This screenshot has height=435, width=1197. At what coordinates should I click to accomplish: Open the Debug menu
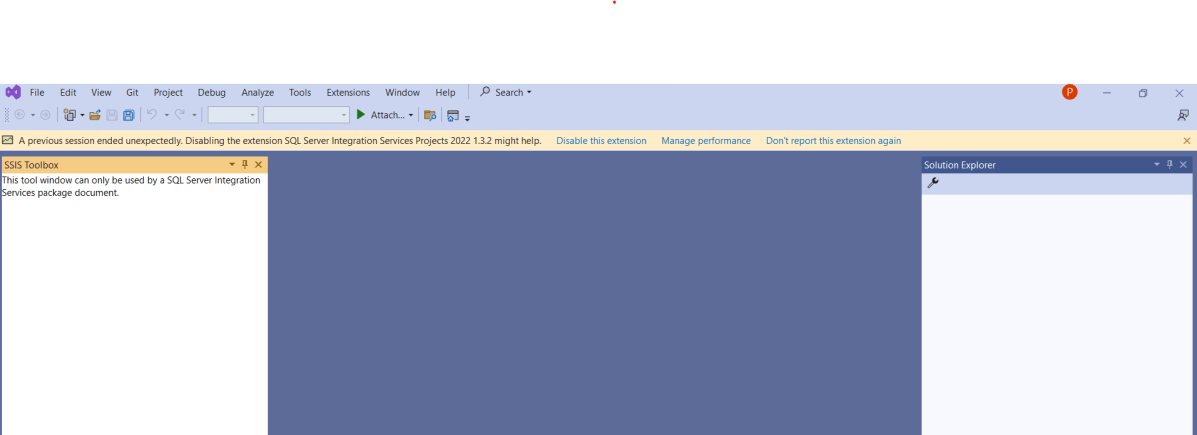211,92
